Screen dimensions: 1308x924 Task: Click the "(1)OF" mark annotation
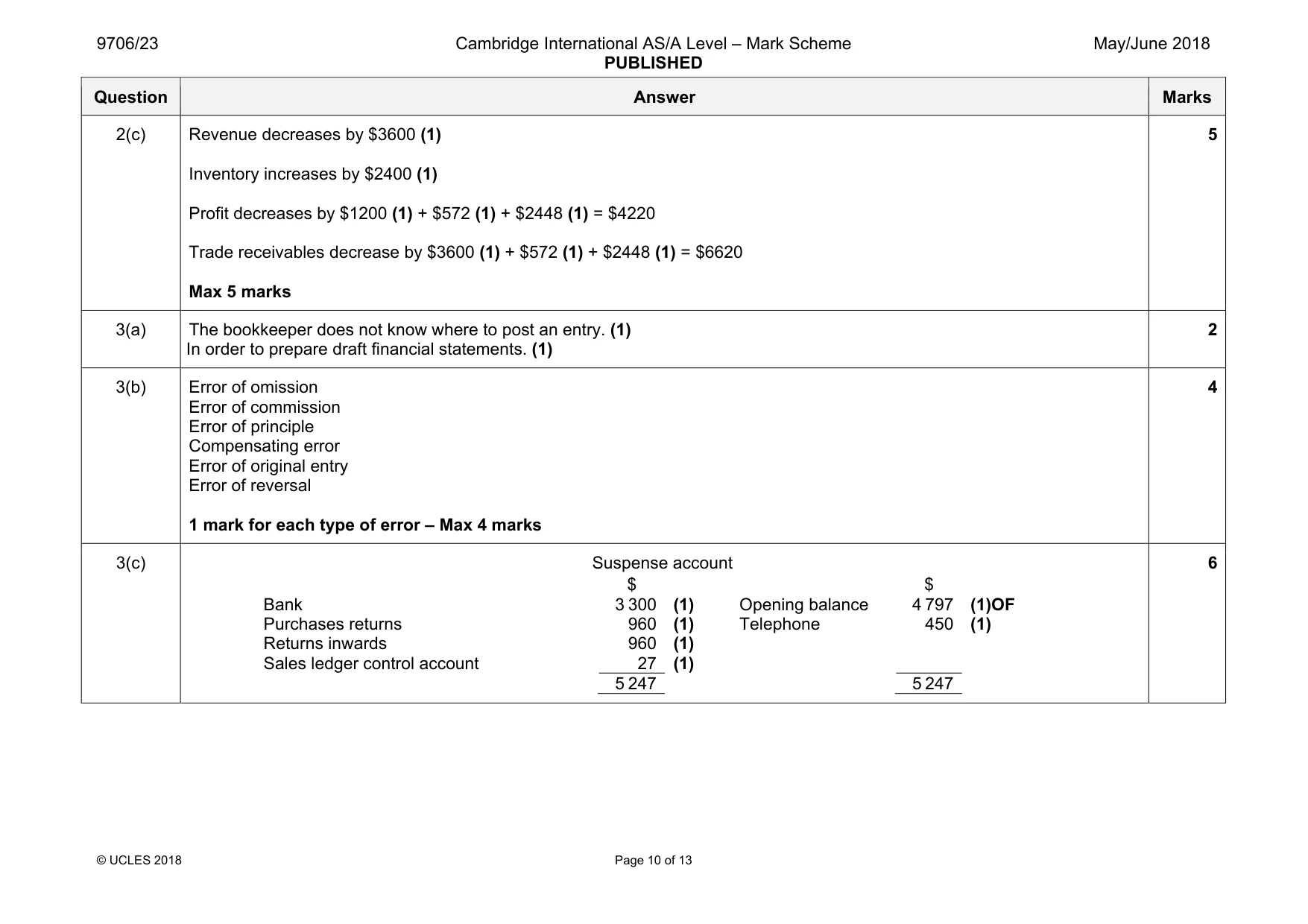[993, 605]
